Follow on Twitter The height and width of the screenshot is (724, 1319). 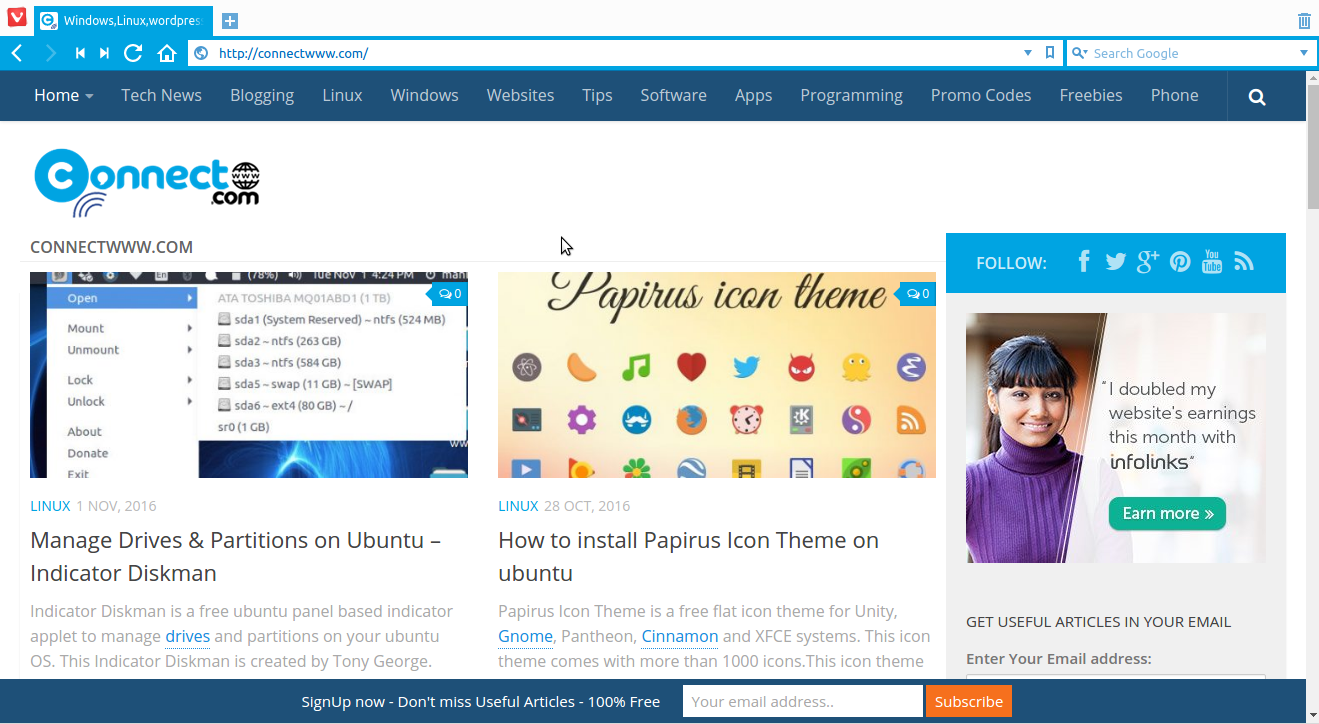click(1116, 262)
